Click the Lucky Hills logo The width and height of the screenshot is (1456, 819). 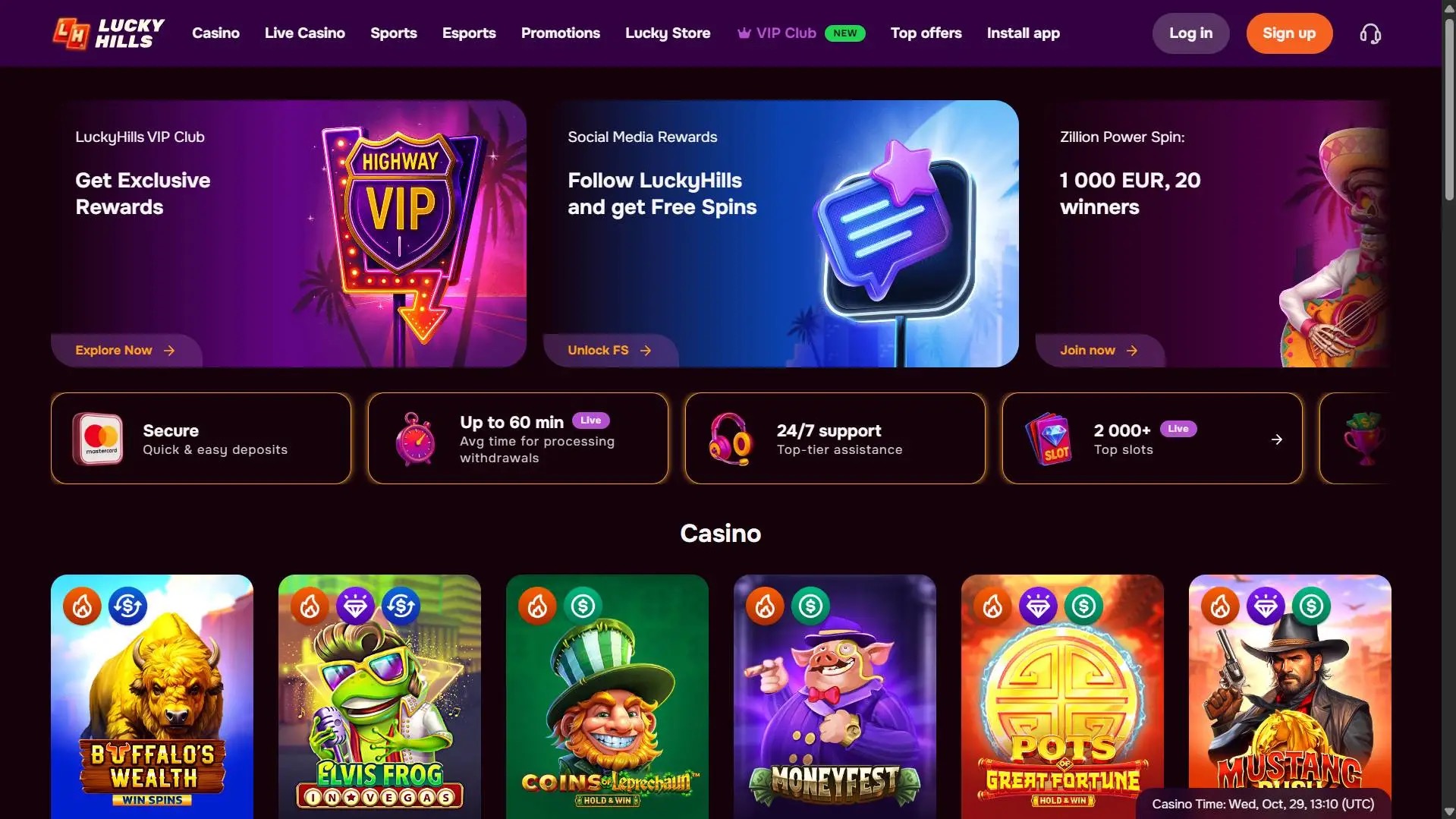click(108, 33)
